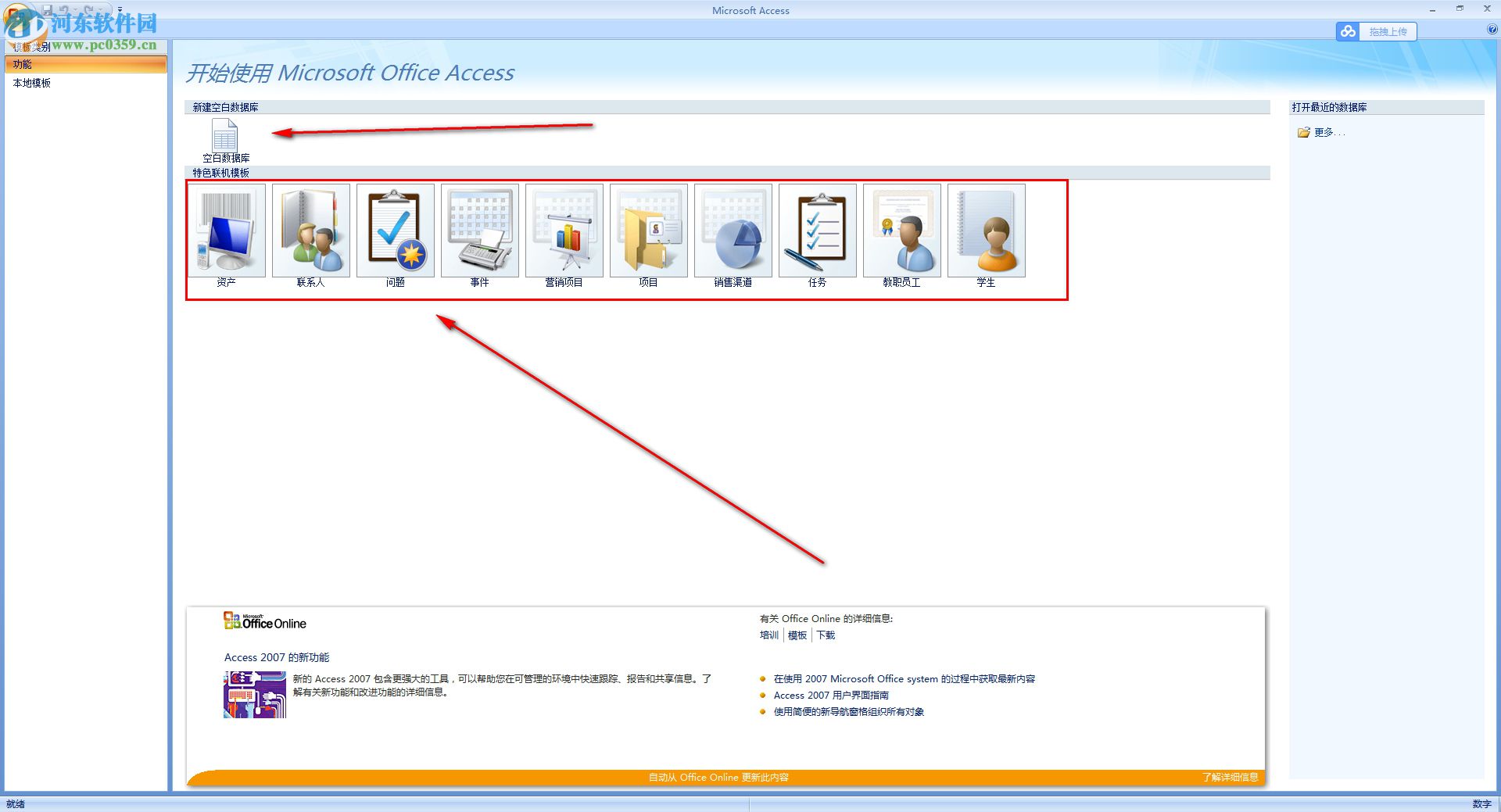Click the 就绪 status bar text
1501x812 pixels.
click(16, 804)
